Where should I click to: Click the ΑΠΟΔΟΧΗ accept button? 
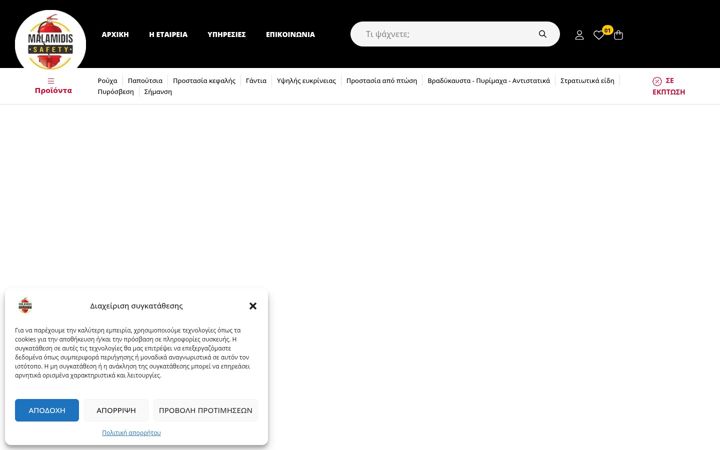(47, 410)
